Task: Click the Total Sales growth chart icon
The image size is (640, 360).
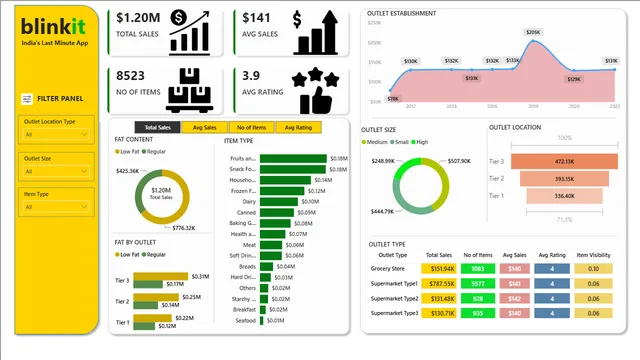Action: 190,33
